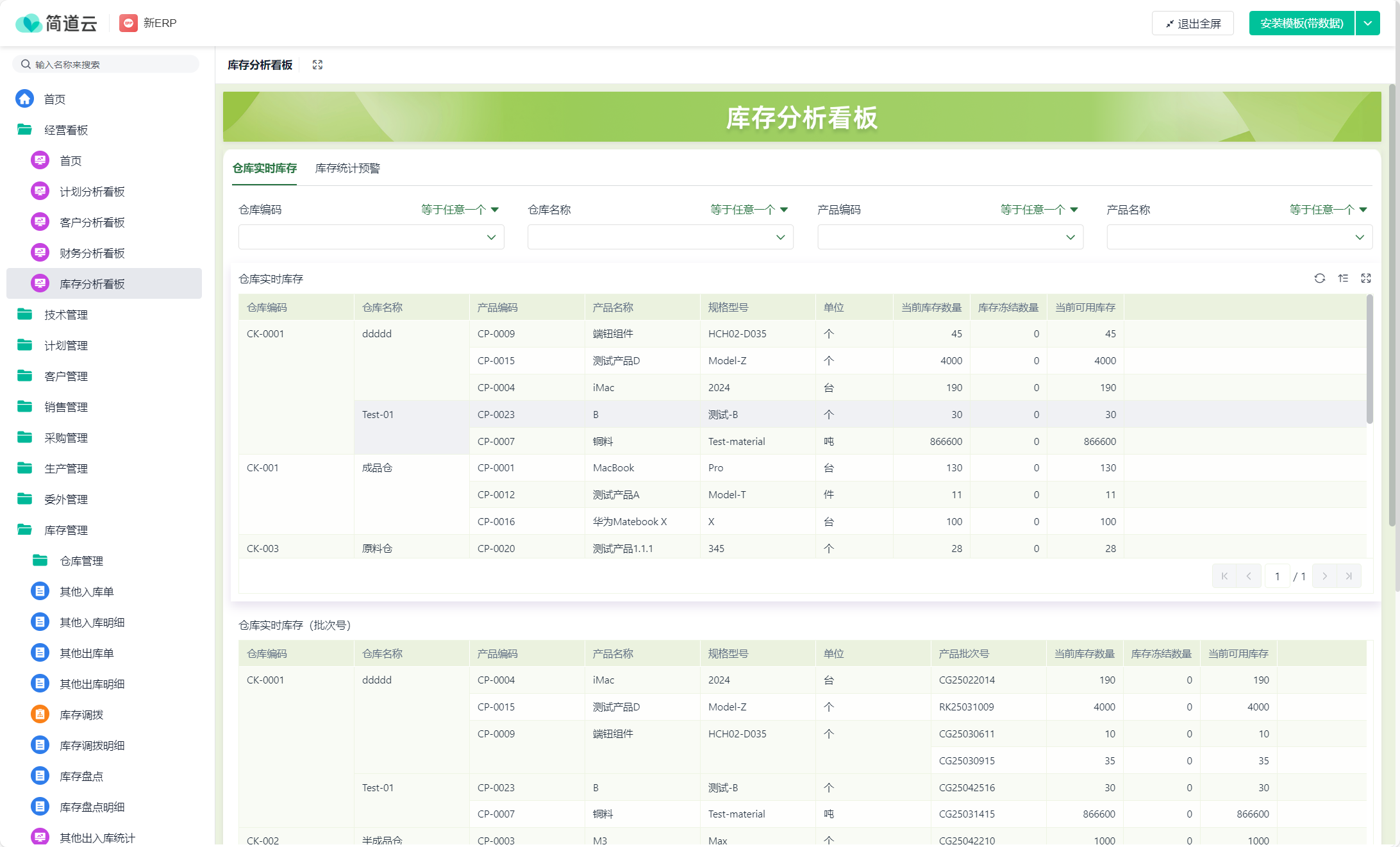
Task: Click 安装模板(带数据) button
Action: pos(1301,22)
